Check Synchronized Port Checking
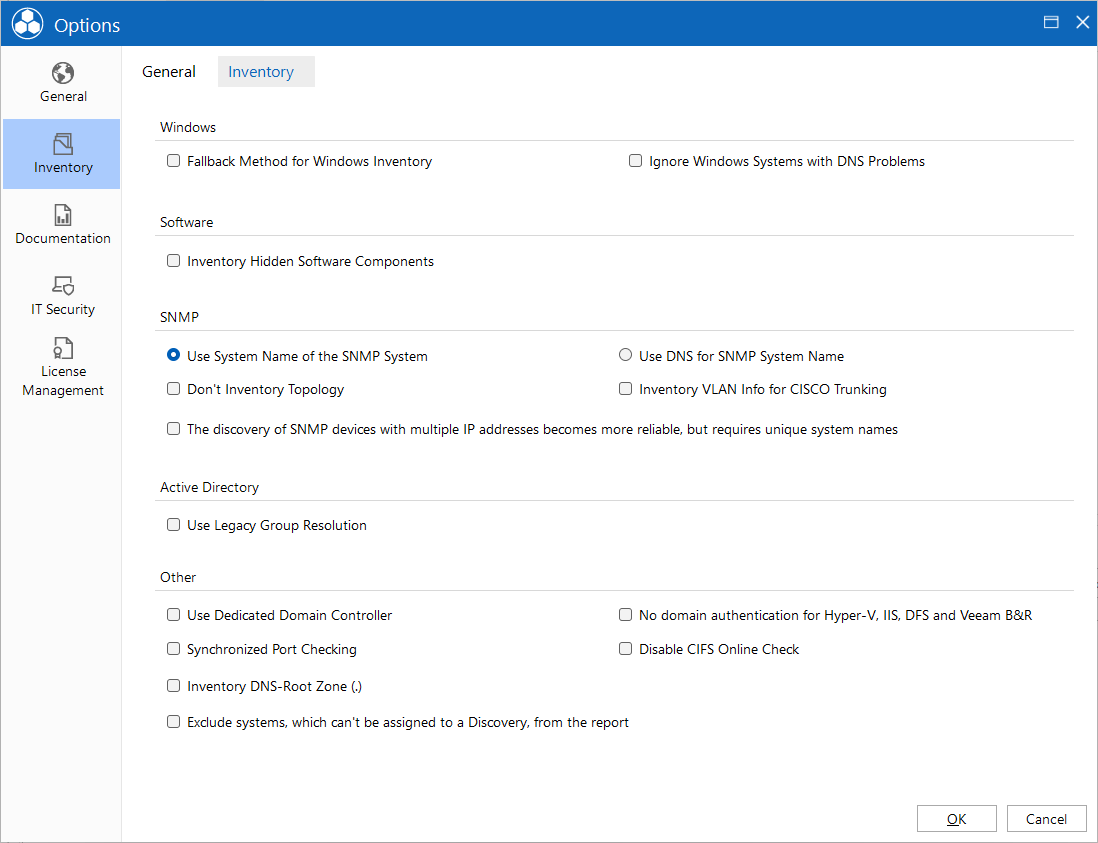1098x843 pixels. click(173, 649)
